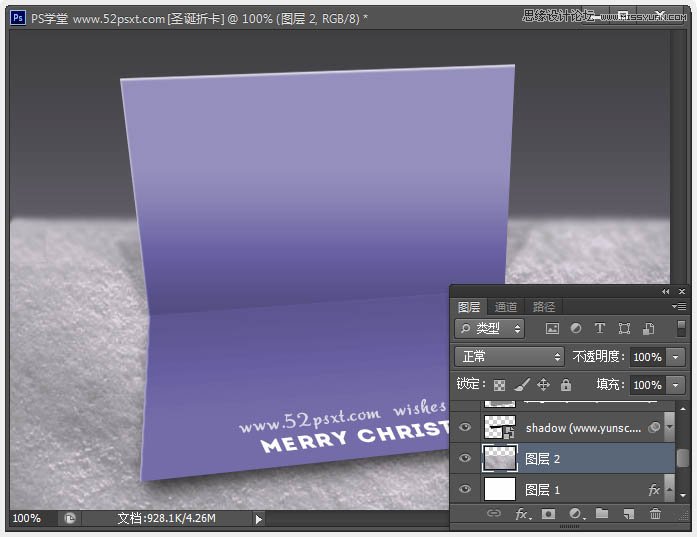Click the delete layer trash icon
697x537 pixels.
[655, 514]
